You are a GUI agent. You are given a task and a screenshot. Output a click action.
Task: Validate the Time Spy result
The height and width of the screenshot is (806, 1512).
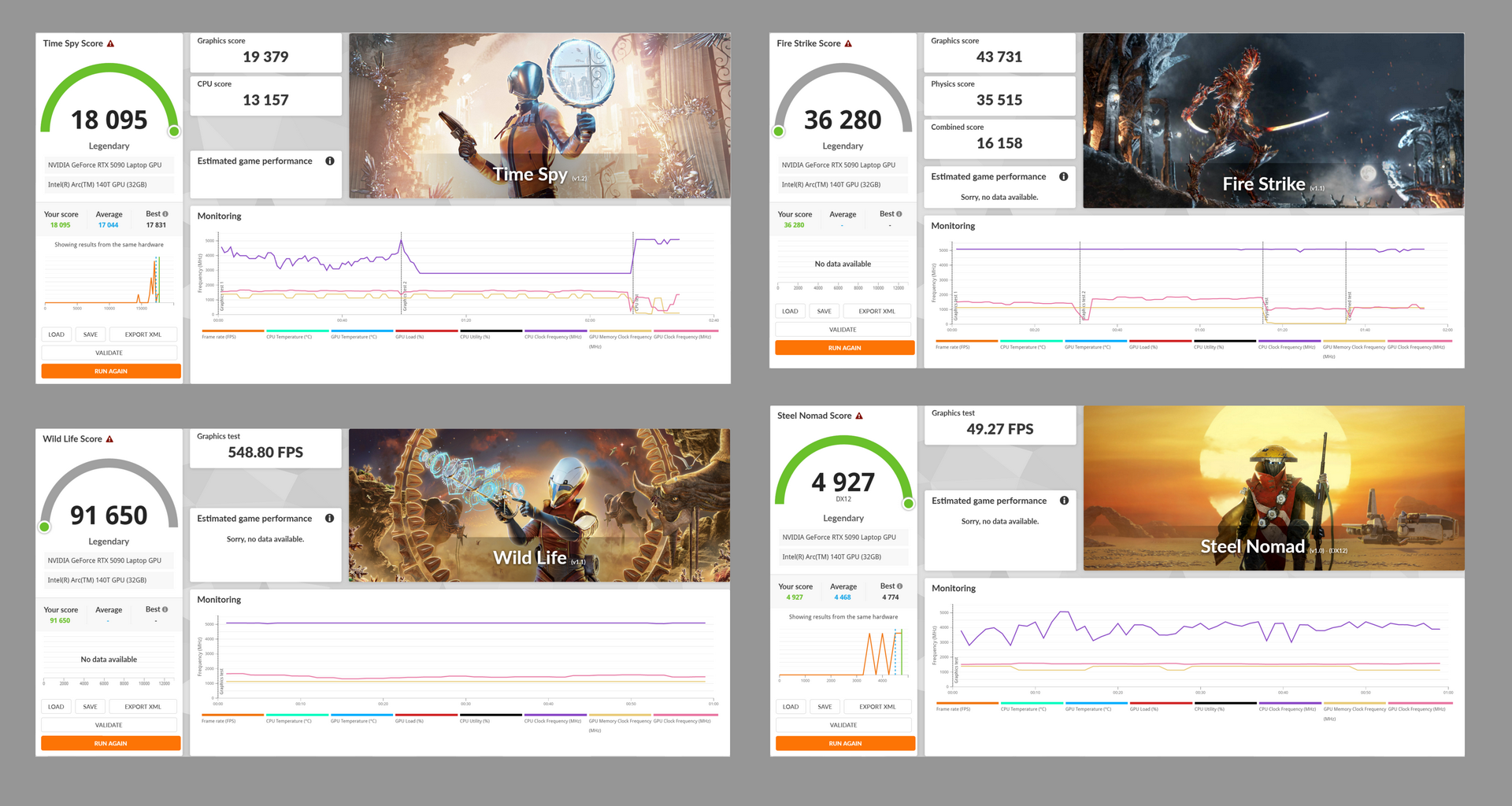[109, 353]
